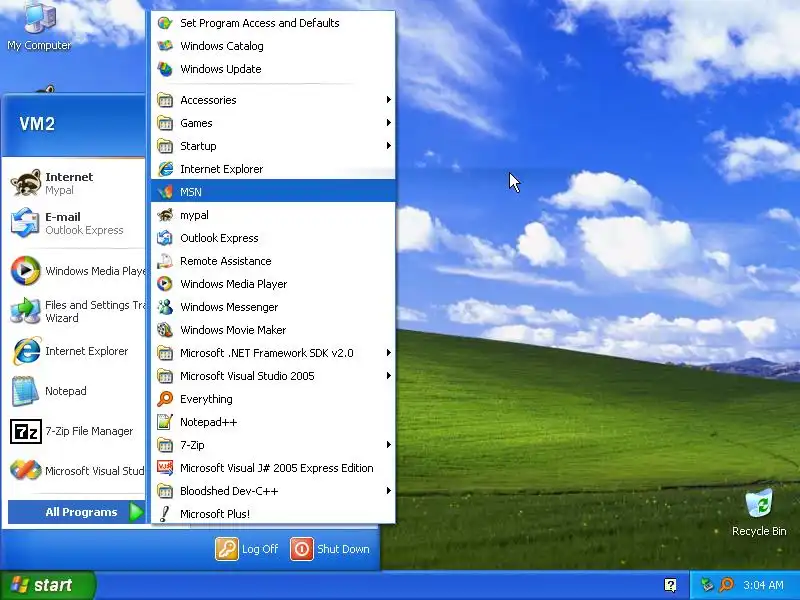This screenshot has width=800, height=600.
Task: Open Internet Explorer from left start panel
Action: coord(77,351)
